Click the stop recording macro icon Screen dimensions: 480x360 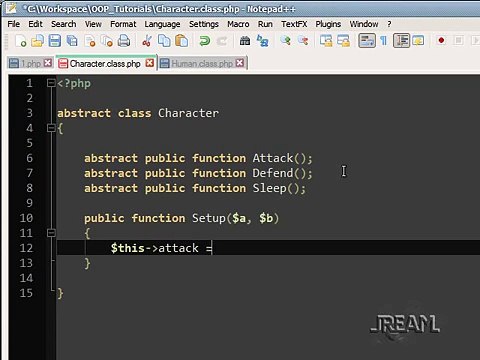click(459, 41)
